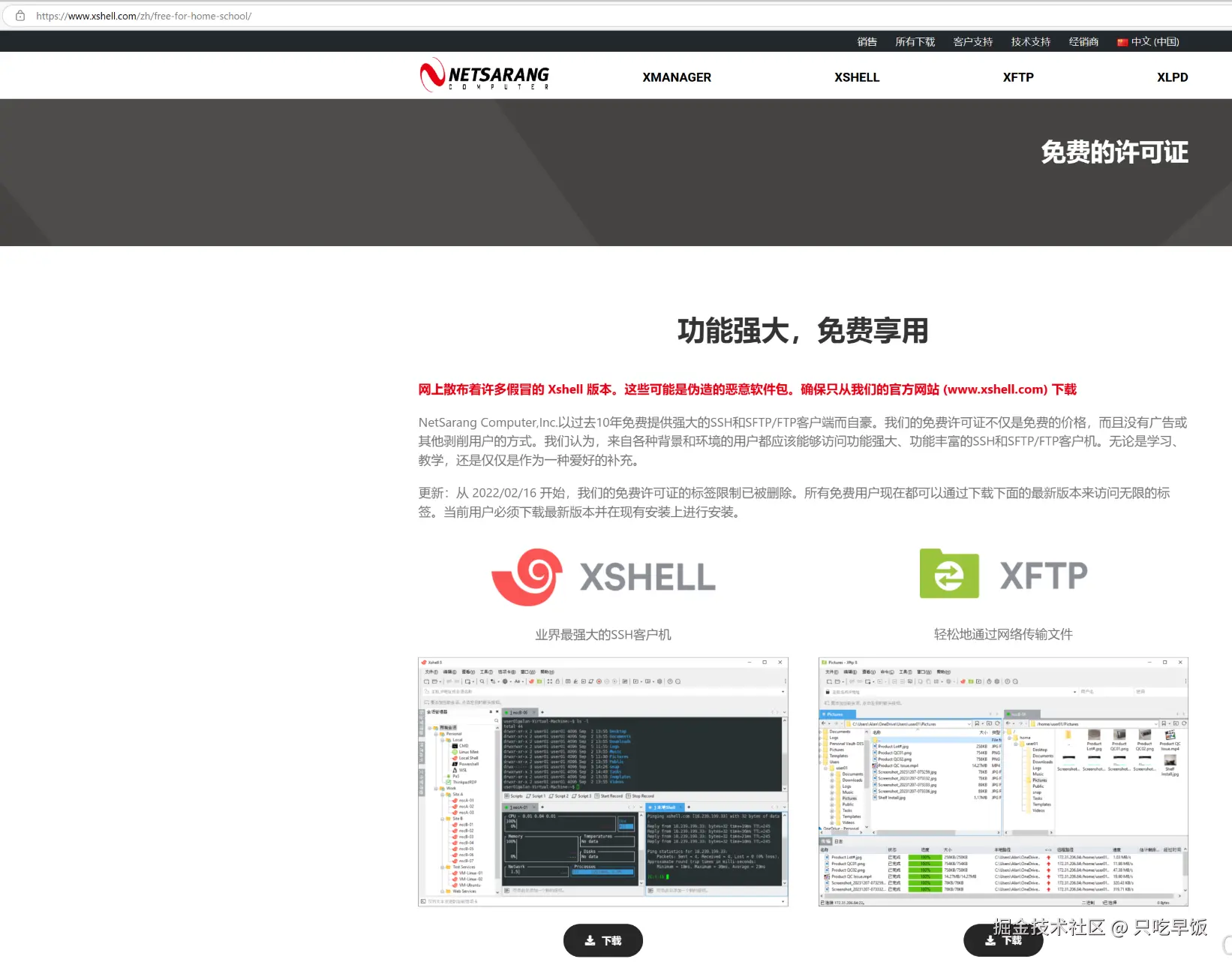Click the China flag language icon
Viewport: 1232px width, 962px height.
pos(1122,42)
